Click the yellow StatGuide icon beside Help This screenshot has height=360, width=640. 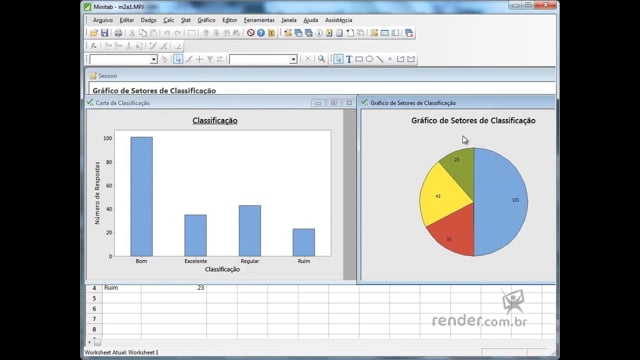click(x=271, y=33)
